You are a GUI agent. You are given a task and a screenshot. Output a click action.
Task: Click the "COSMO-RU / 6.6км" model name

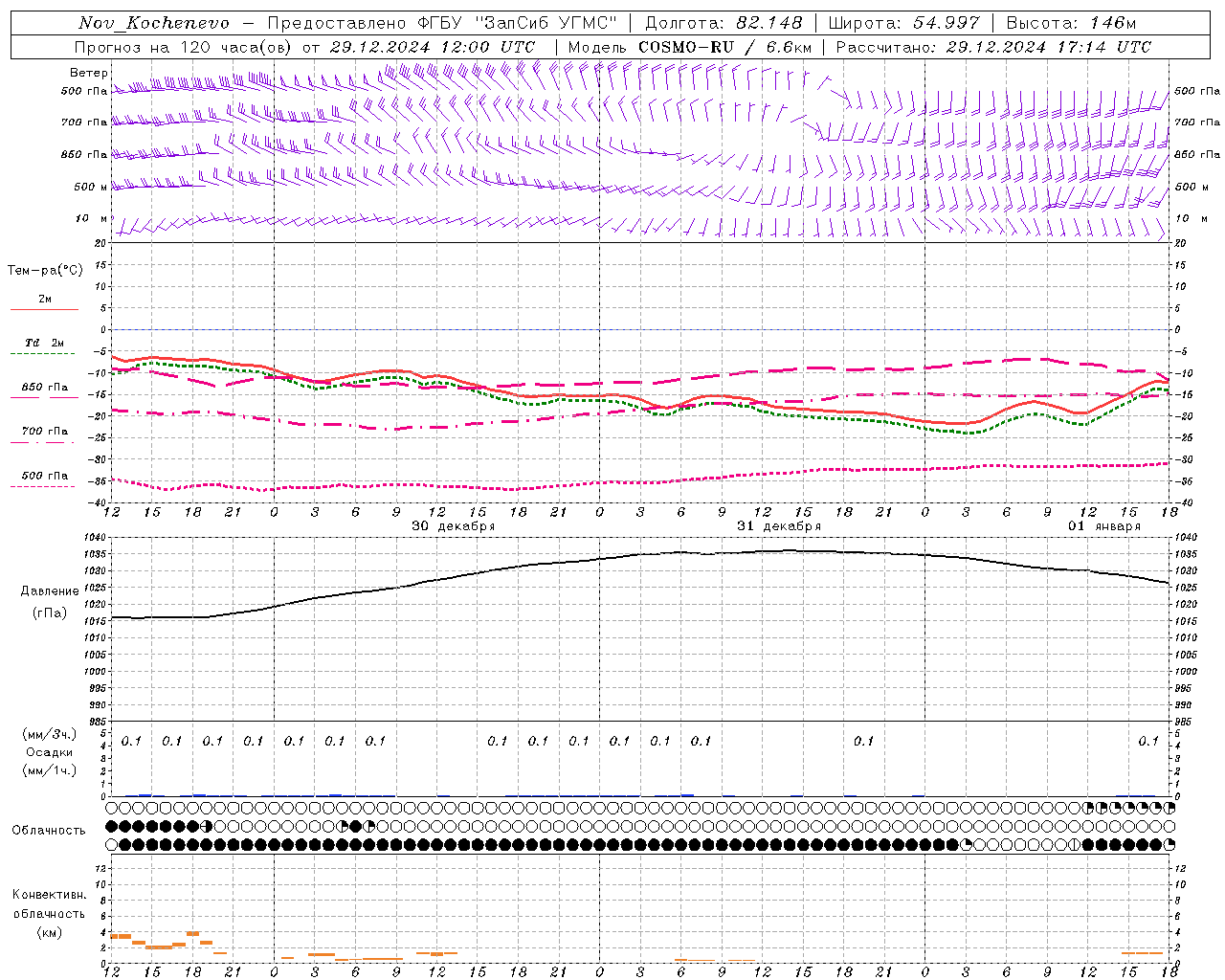724,47
